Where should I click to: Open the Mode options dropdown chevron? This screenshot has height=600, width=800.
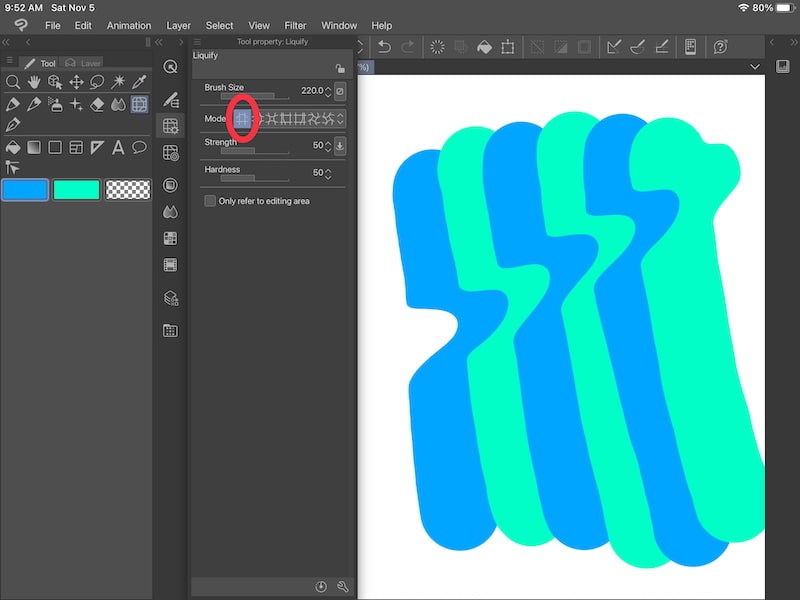pyautogui.click(x=340, y=118)
